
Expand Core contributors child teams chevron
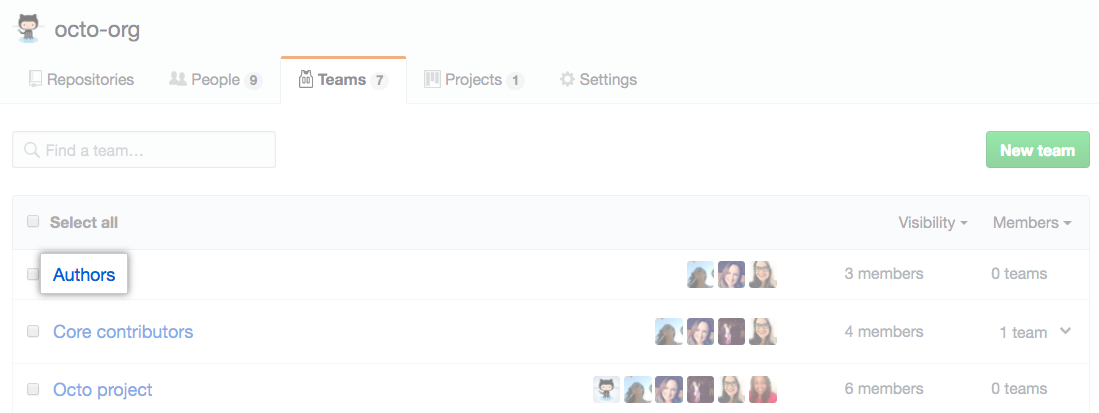tap(1065, 331)
